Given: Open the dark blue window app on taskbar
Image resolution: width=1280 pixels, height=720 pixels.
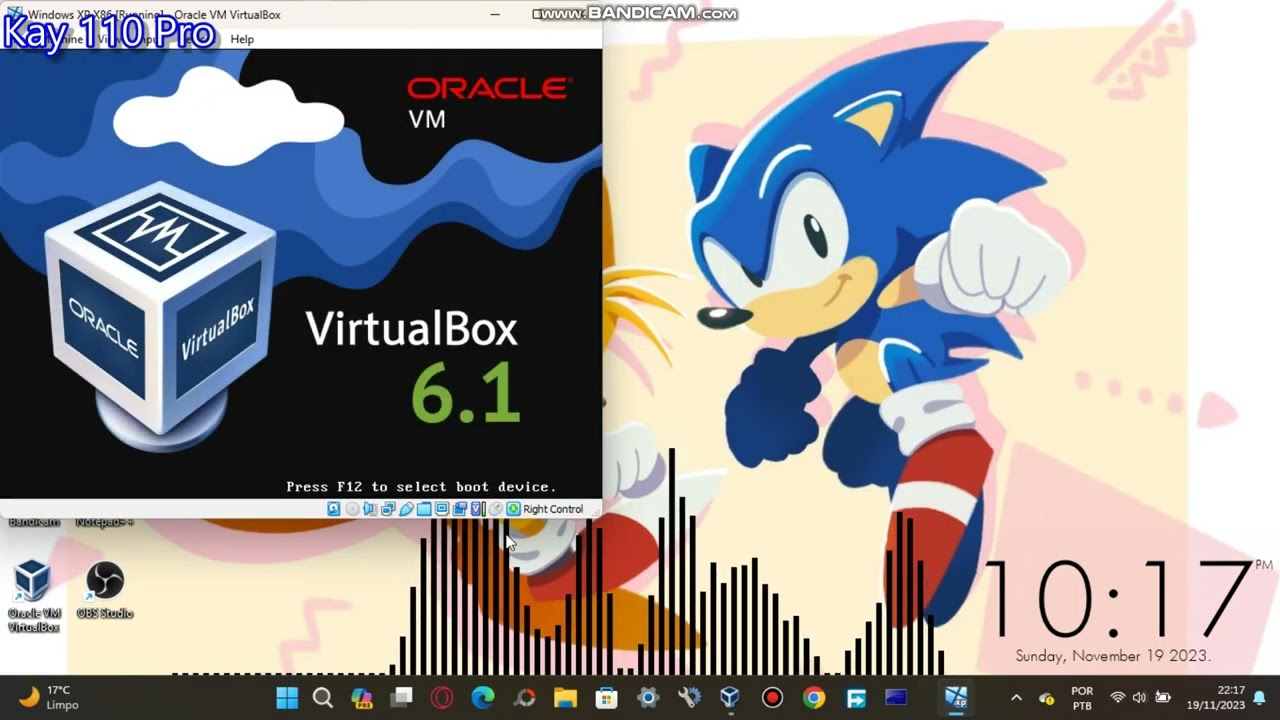Looking at the screenshot, I should [x=896, y=697].
